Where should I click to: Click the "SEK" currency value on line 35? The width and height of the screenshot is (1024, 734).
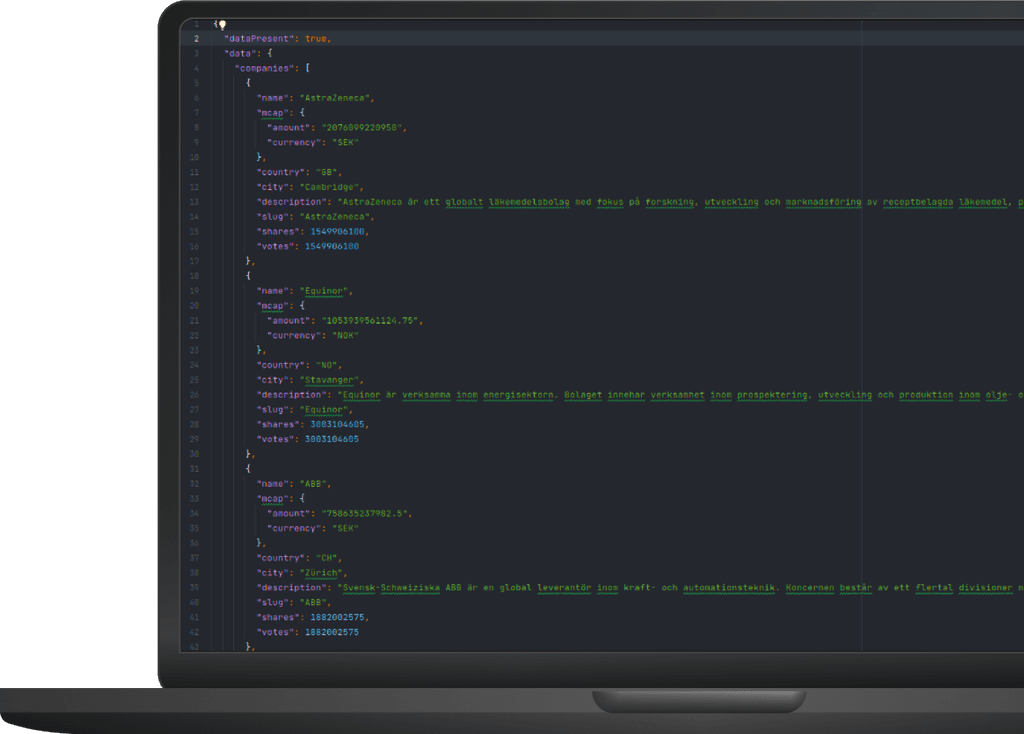(345, 528)
